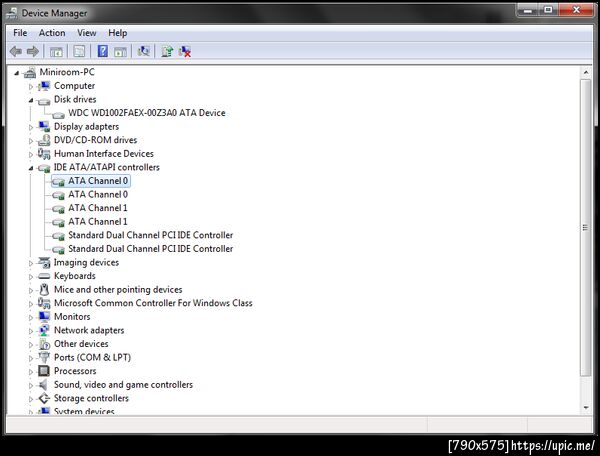Screen dimensions: 600x456
Task: Select the Microsoft Common Controller For Windows Class label
Action: [x=153, y=303]
